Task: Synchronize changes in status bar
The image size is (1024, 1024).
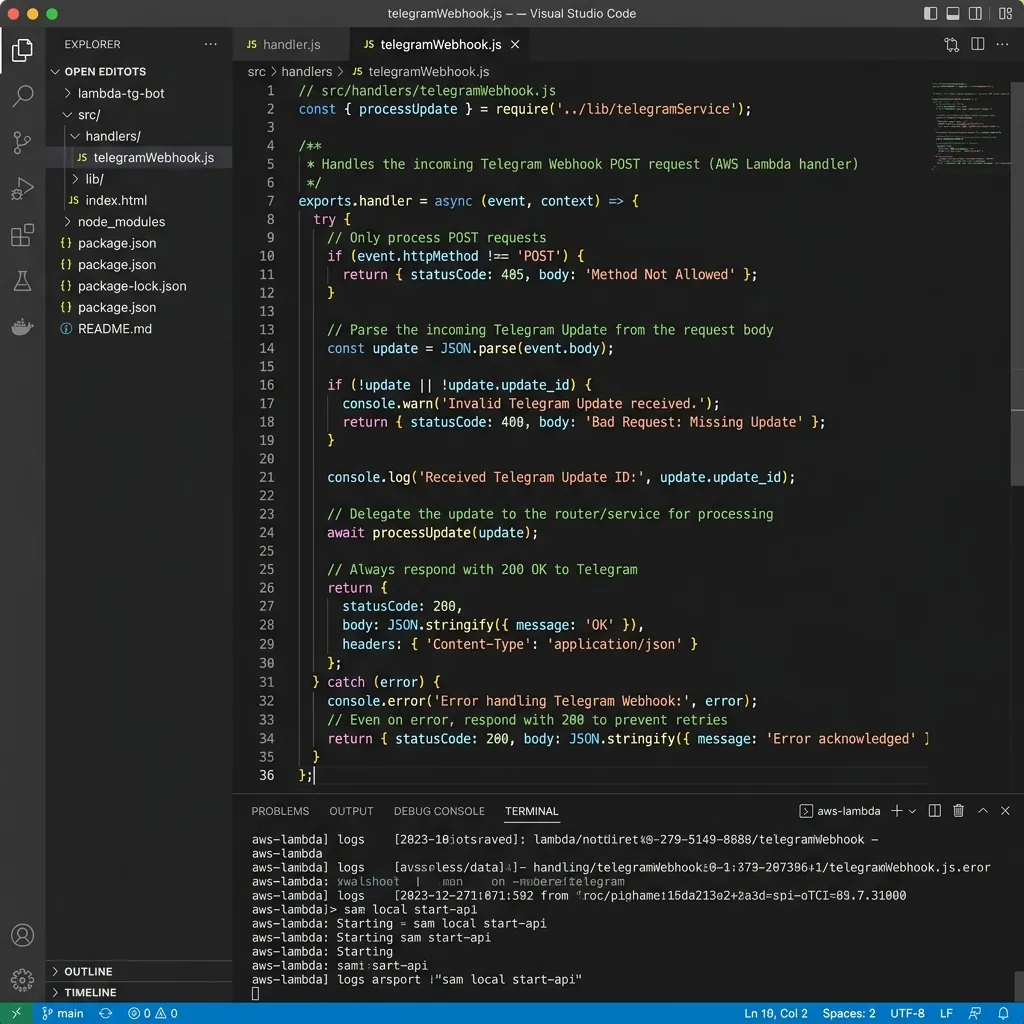Action: [x=105, y=1014]
